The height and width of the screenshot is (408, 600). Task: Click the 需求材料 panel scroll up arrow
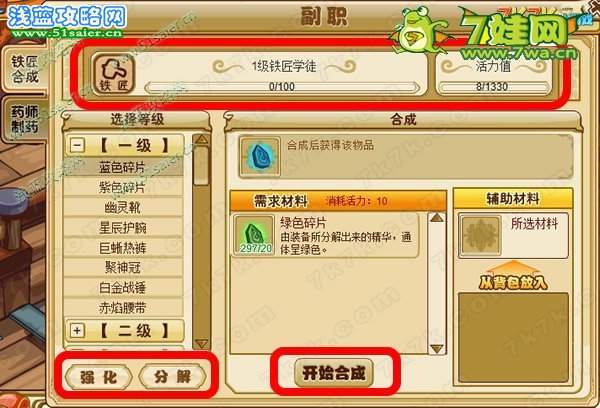click(x=437, y=219)
